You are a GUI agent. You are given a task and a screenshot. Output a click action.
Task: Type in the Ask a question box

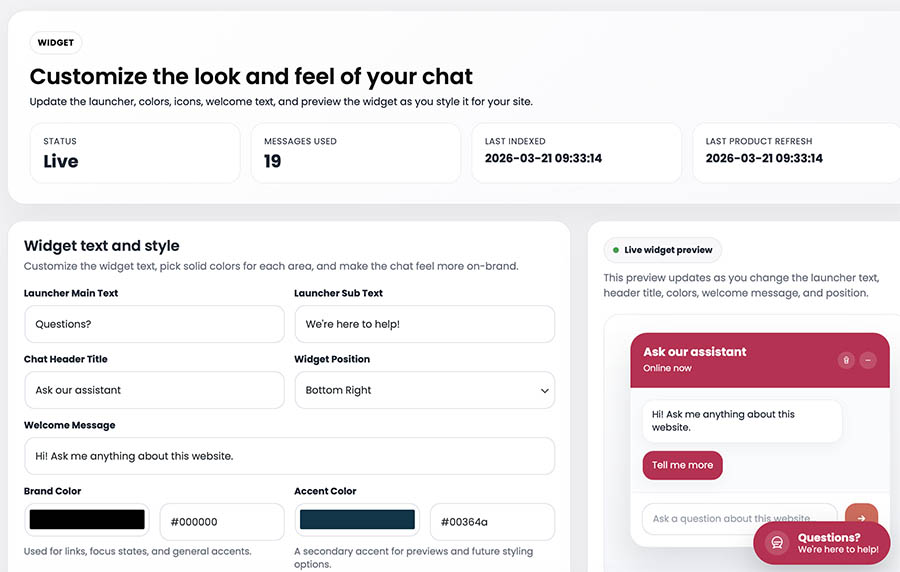(x=738, y=518)
